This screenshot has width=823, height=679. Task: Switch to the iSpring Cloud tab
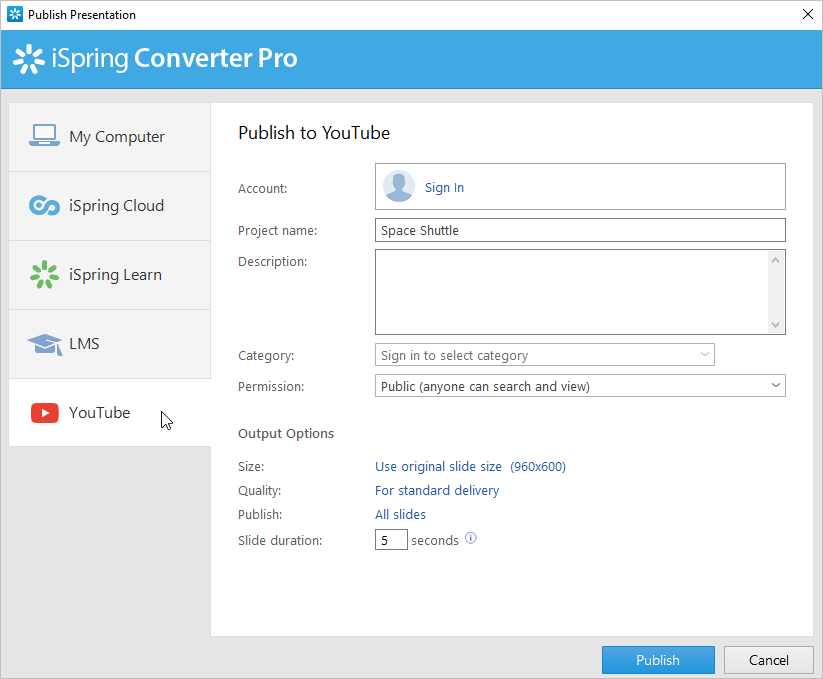tap(110, 206)
